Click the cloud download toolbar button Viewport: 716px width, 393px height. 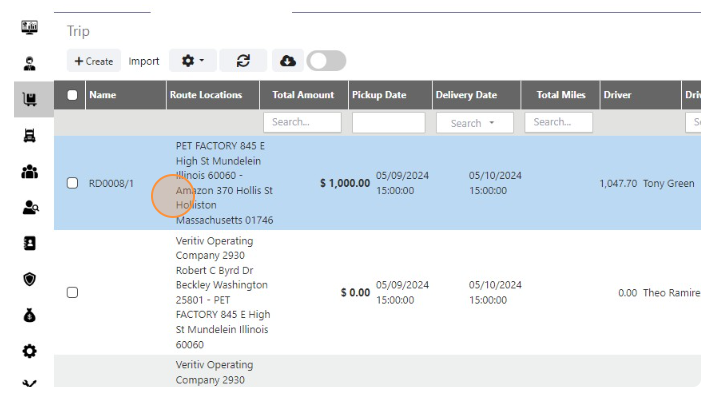tap(288, 61)
